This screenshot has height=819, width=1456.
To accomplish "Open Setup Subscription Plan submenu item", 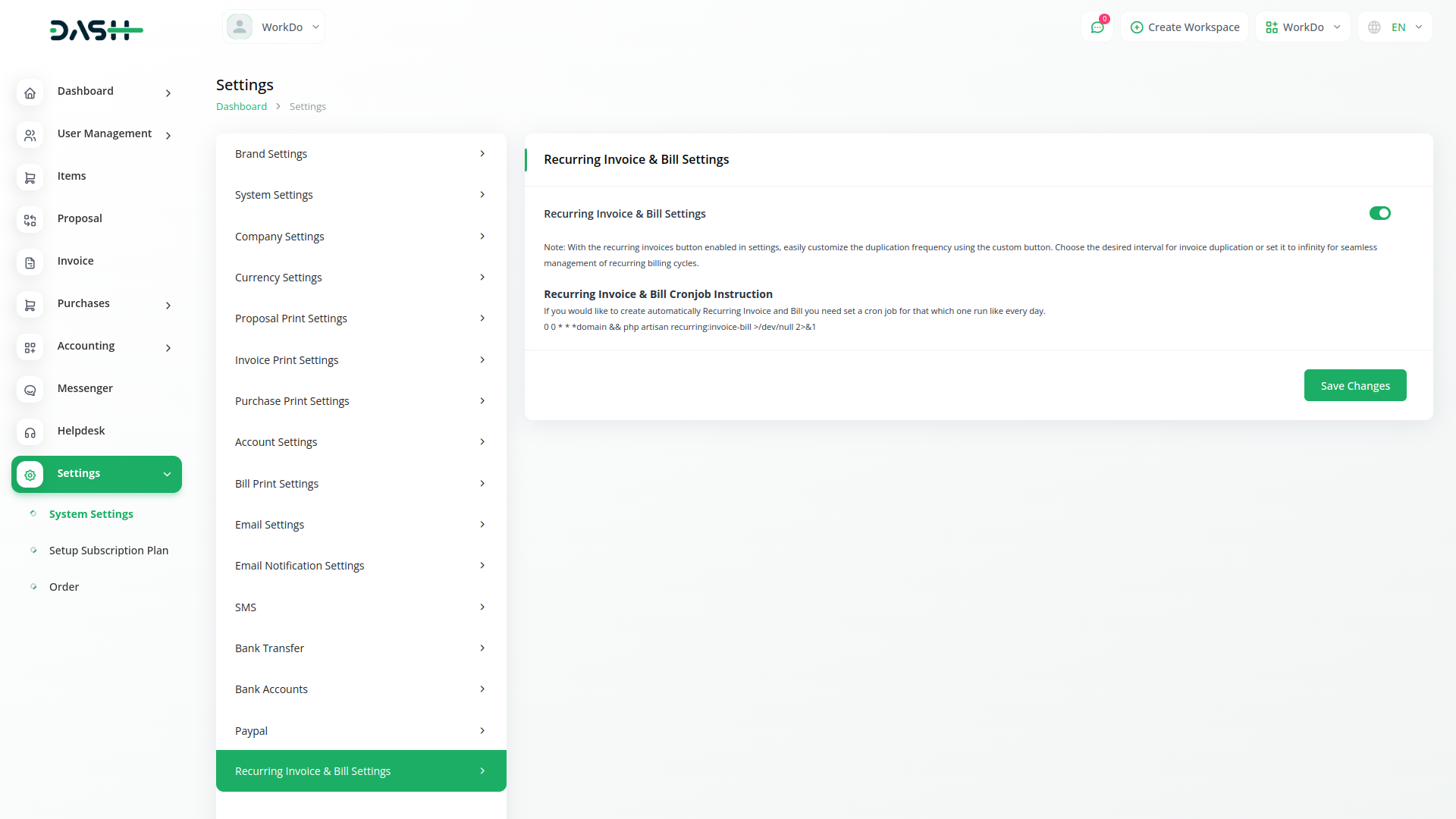I will [x=108, y=551].
